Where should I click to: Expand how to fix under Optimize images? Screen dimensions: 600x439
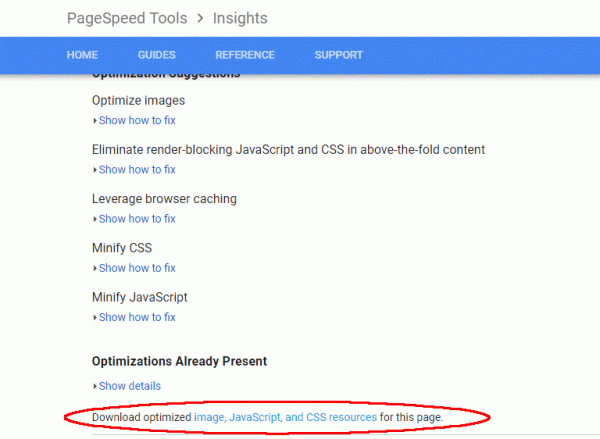[136, 120]
